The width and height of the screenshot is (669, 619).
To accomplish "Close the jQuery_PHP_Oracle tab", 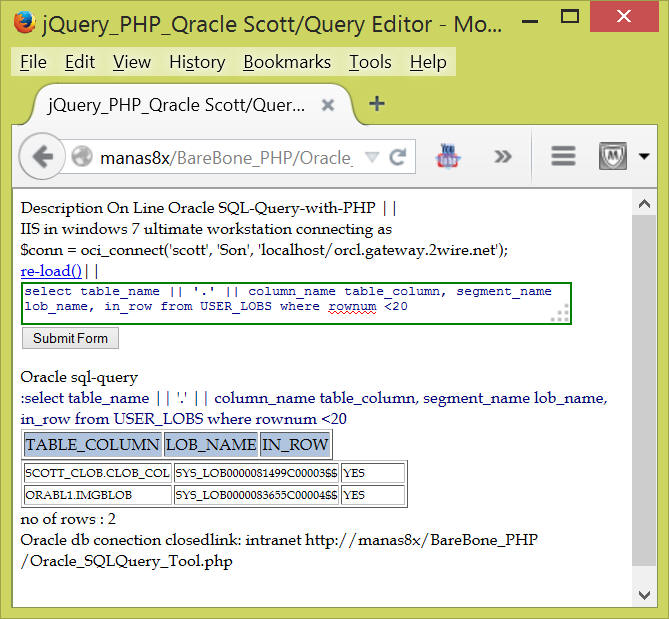I will tap(328, 105).
